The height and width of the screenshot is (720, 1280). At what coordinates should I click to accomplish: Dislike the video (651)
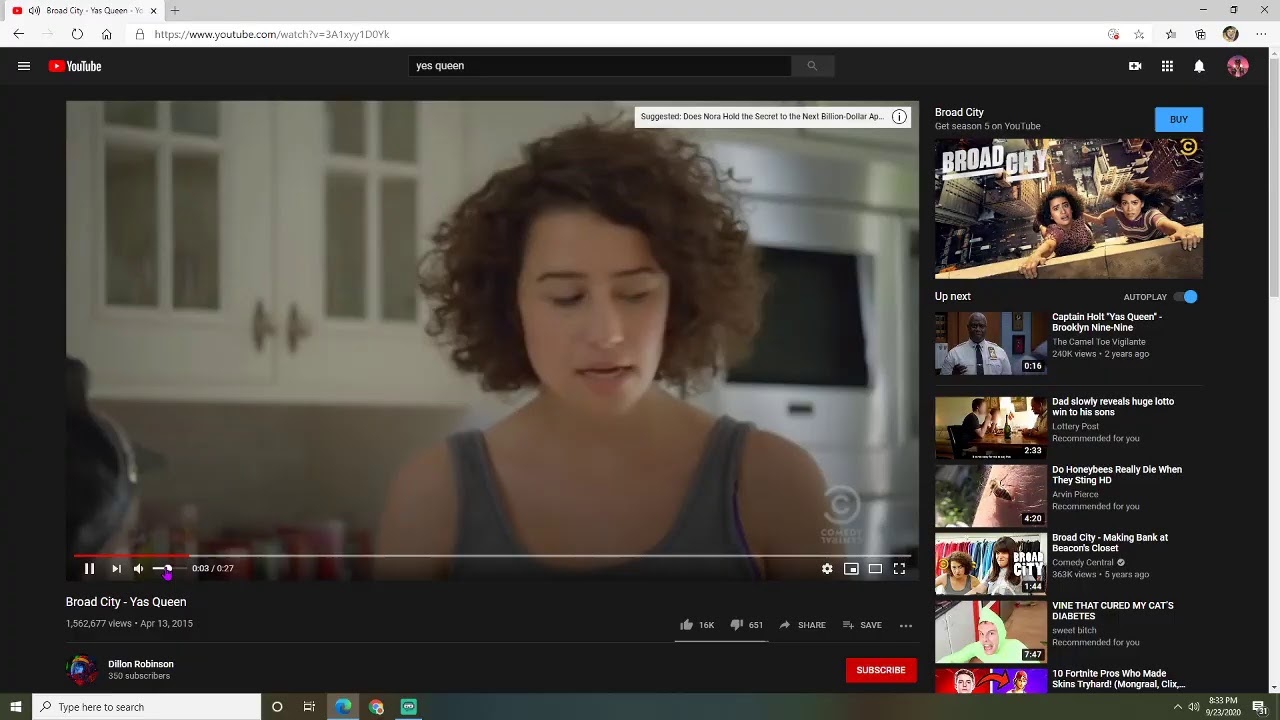(x=747, y=625)
